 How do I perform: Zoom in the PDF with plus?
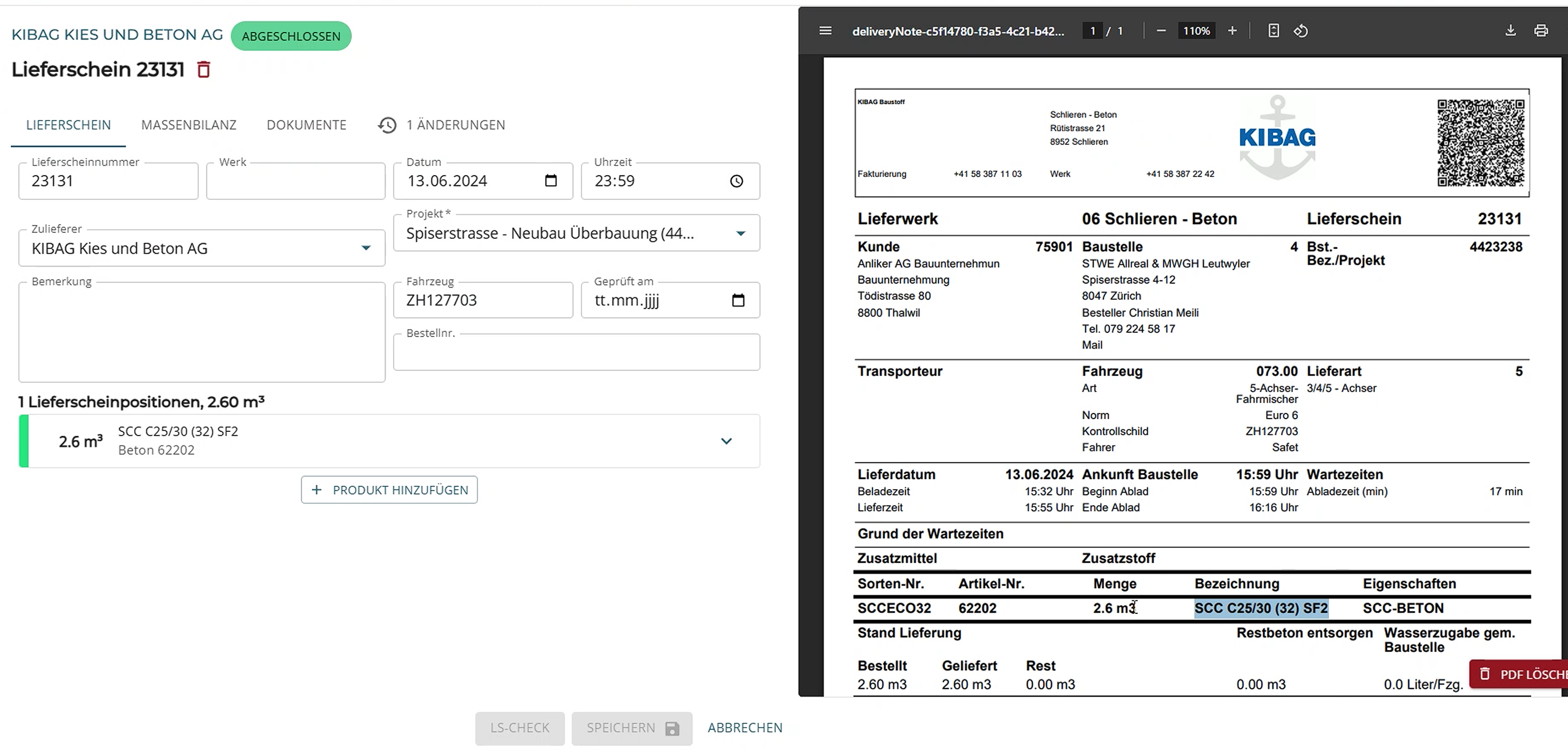1232,31
